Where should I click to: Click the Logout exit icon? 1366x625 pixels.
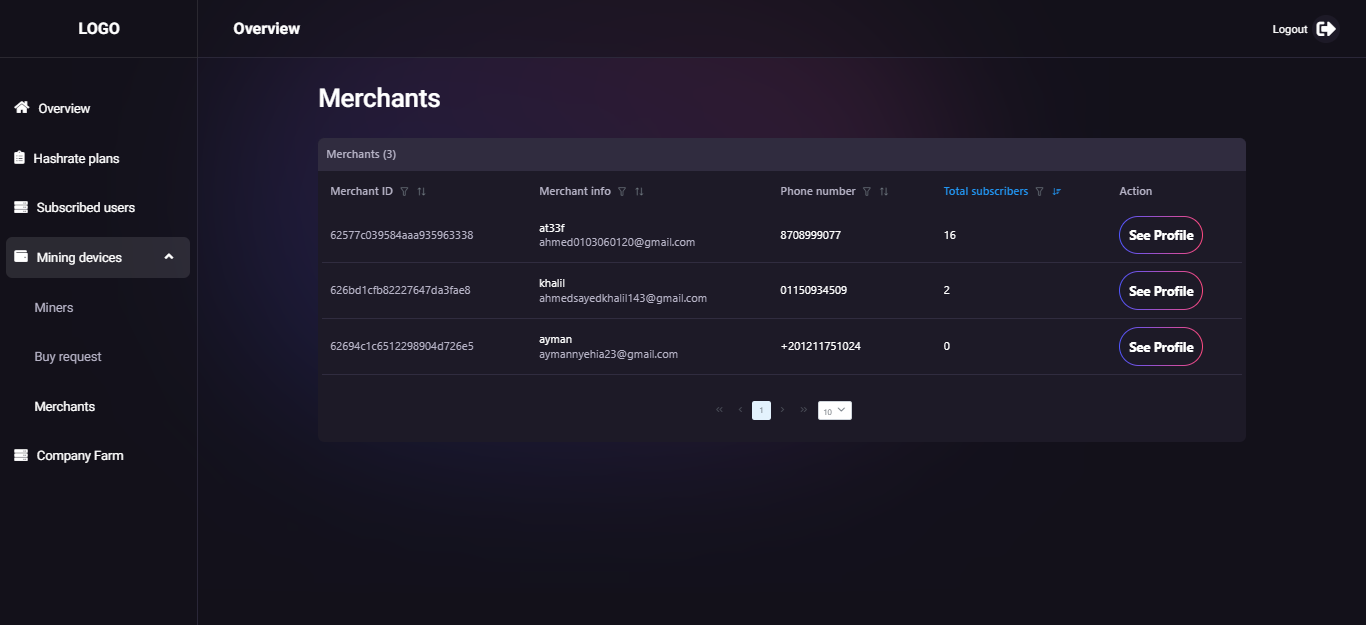[x=1328, y=29]
